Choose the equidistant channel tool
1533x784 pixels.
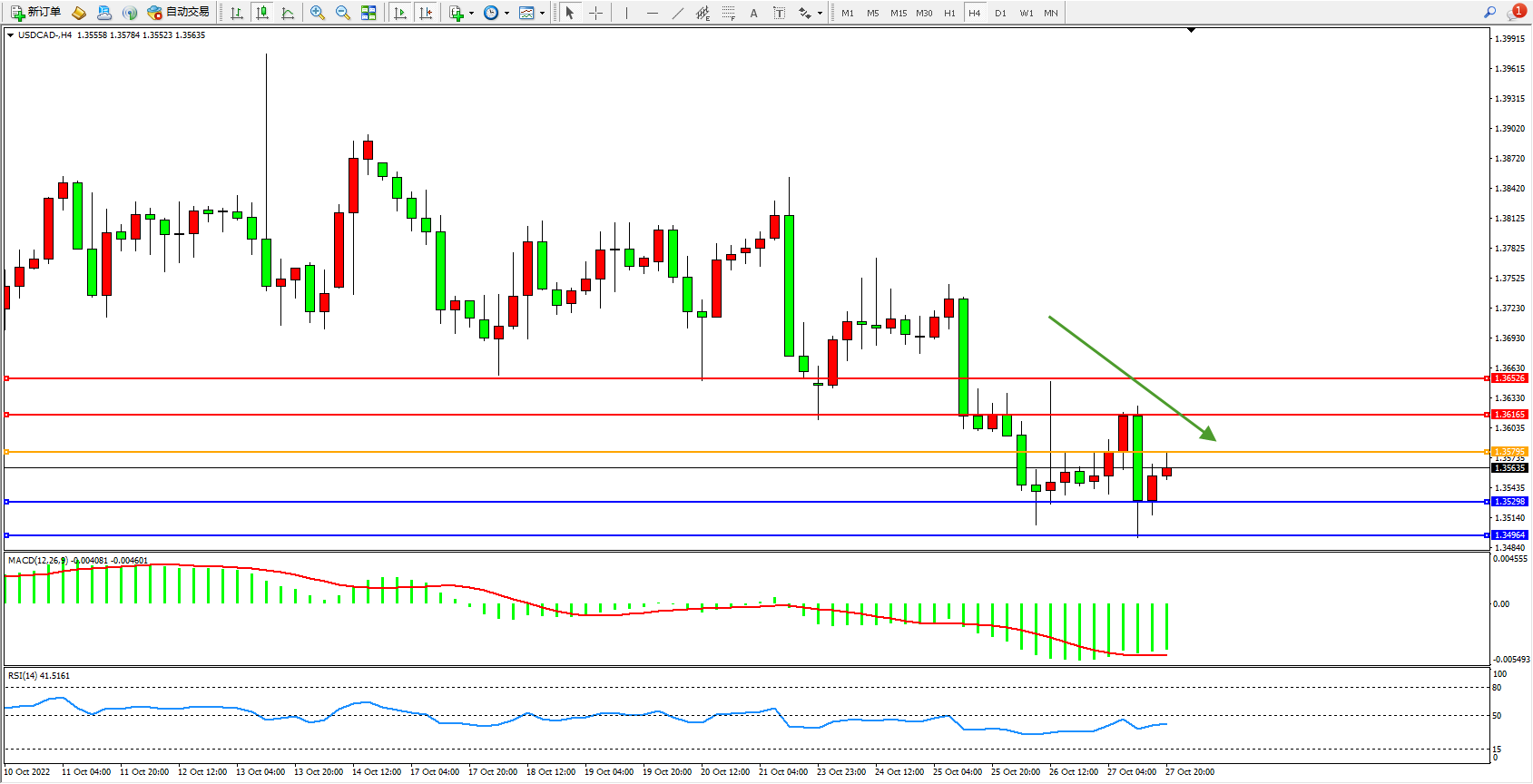703,13
